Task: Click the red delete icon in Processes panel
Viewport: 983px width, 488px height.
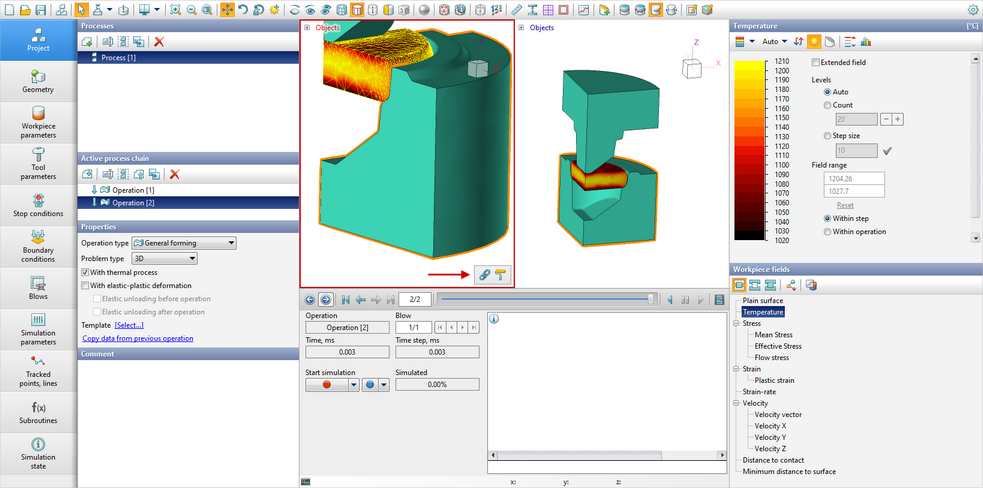Action: [x=159, y=41]
